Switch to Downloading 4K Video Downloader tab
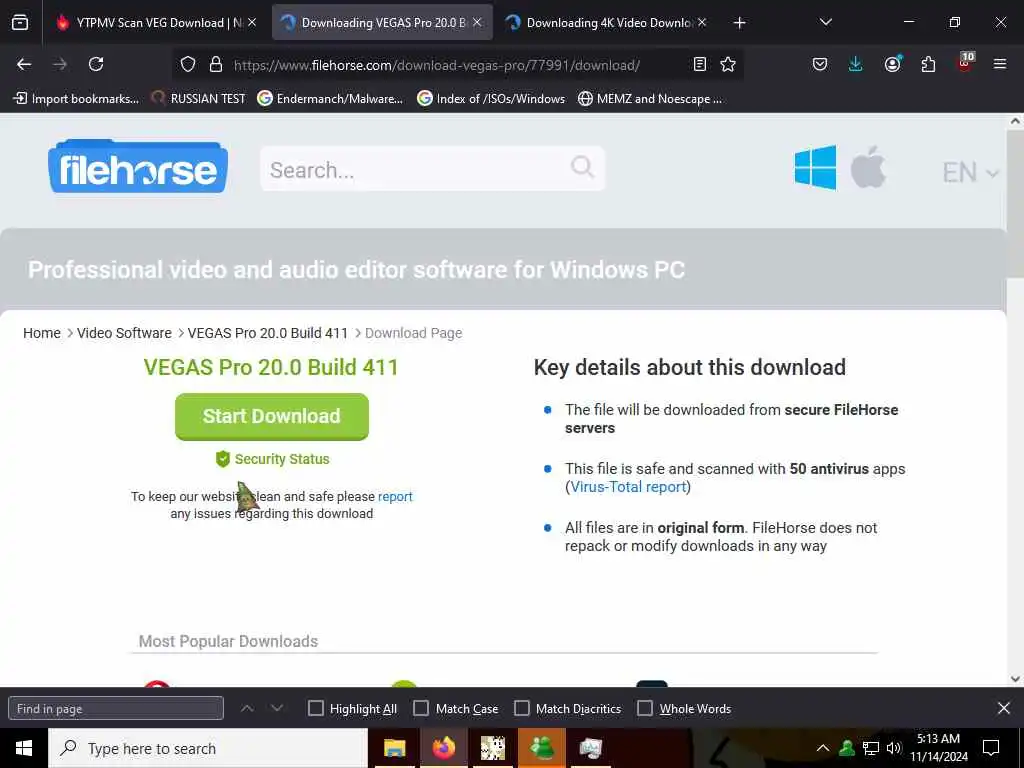Screen dimensions: 1024x768 607,23
